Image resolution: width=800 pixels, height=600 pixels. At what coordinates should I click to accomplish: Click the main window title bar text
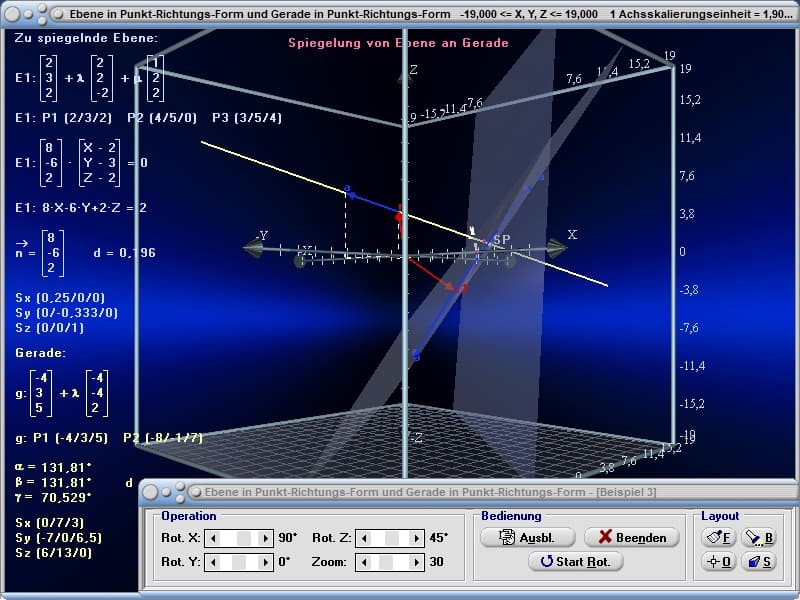tap(430, 14)
